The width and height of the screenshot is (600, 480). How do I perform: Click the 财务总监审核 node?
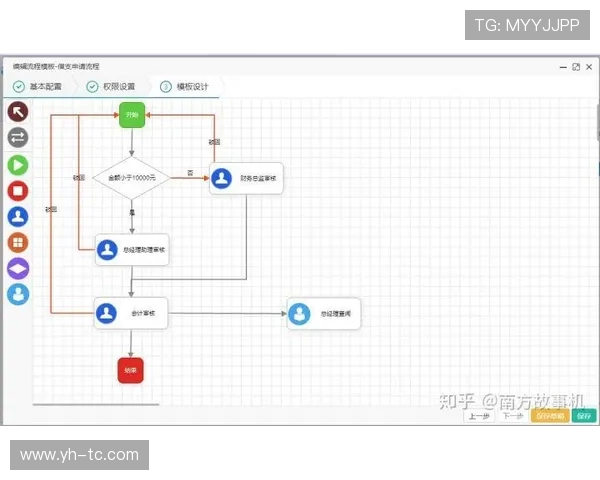tap(246, 178)
